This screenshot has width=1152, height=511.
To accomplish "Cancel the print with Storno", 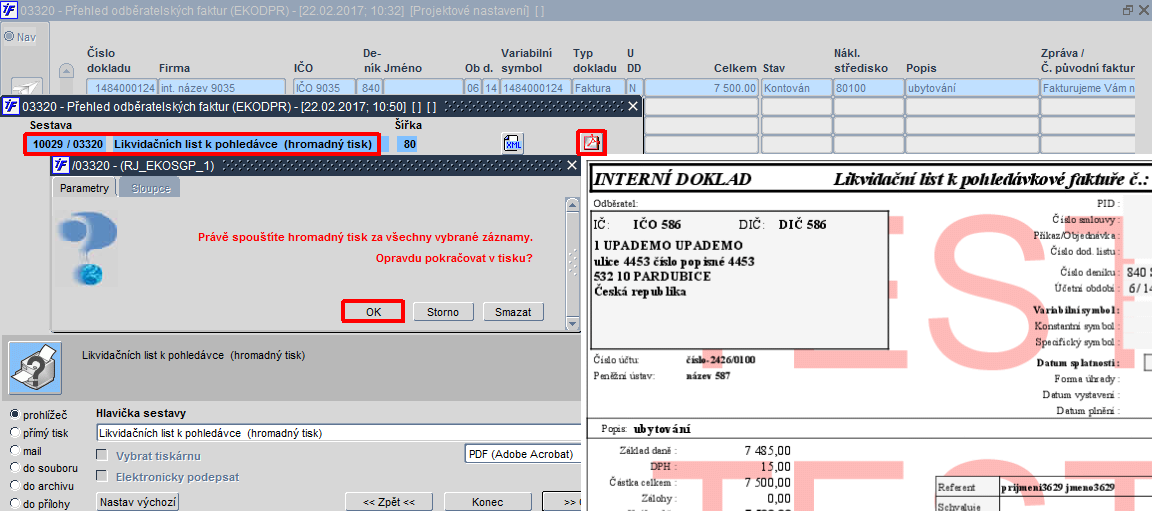I will (442, 311).
